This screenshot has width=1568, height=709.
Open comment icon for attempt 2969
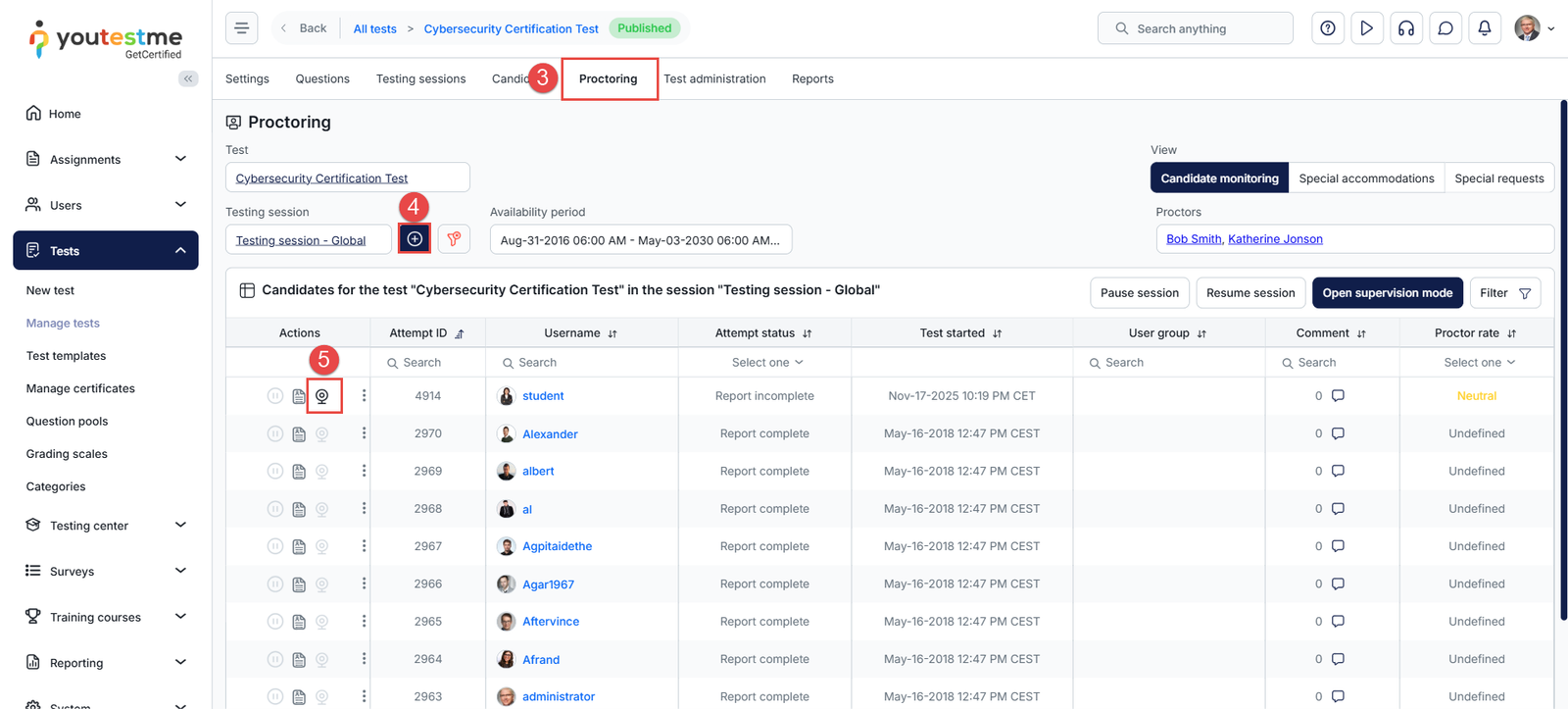coord(1338,471)
